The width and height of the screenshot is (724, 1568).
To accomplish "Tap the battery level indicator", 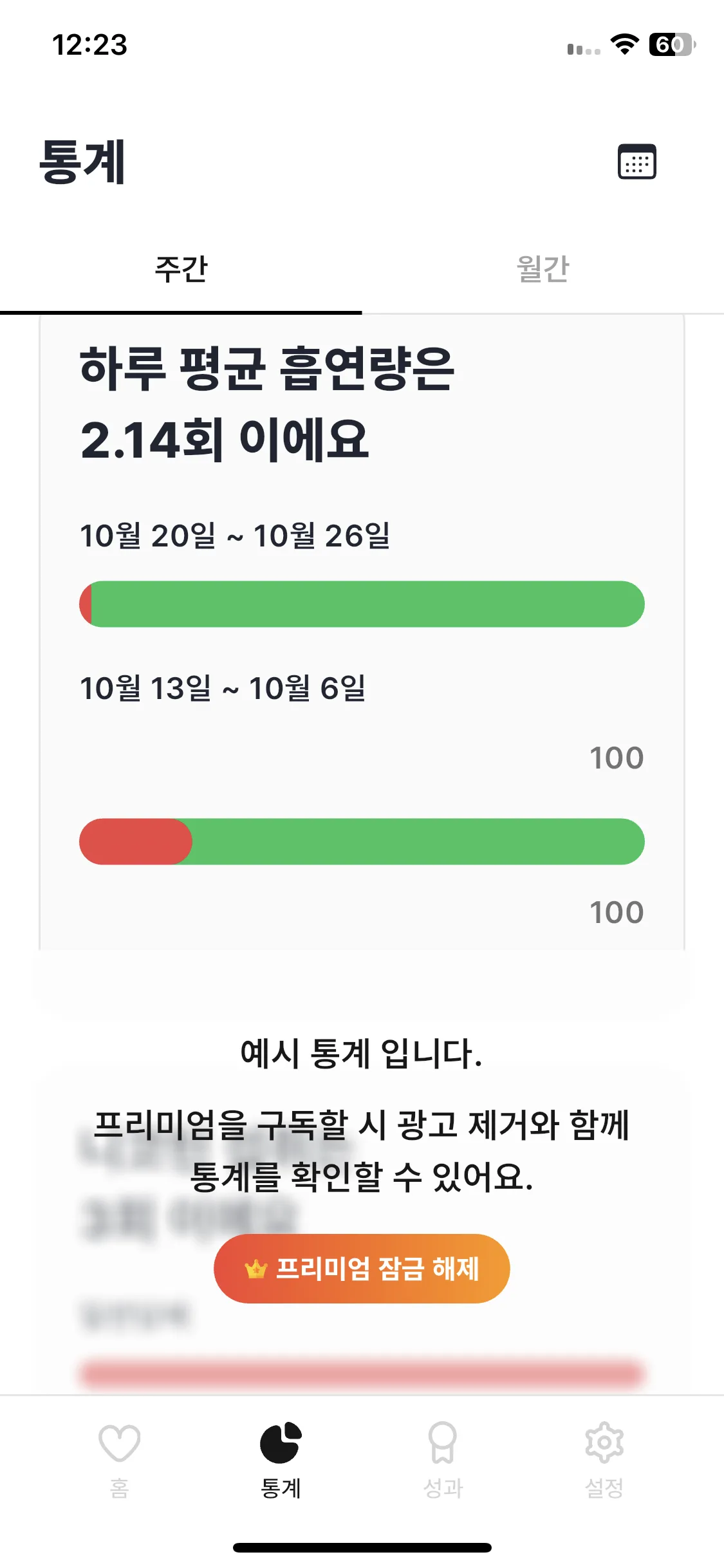I will (672, 44).
